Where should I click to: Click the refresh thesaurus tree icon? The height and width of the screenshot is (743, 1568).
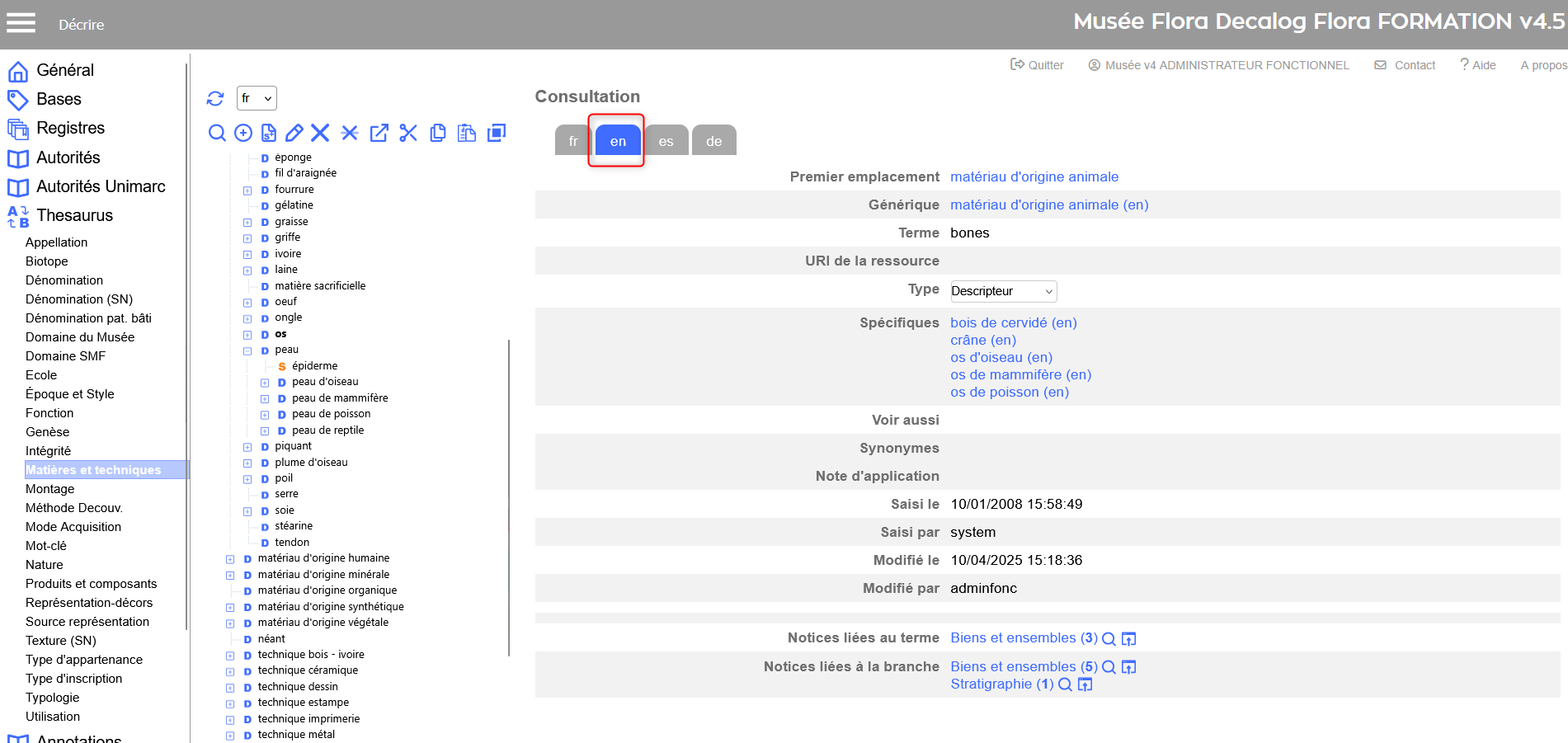click(215, 99)
